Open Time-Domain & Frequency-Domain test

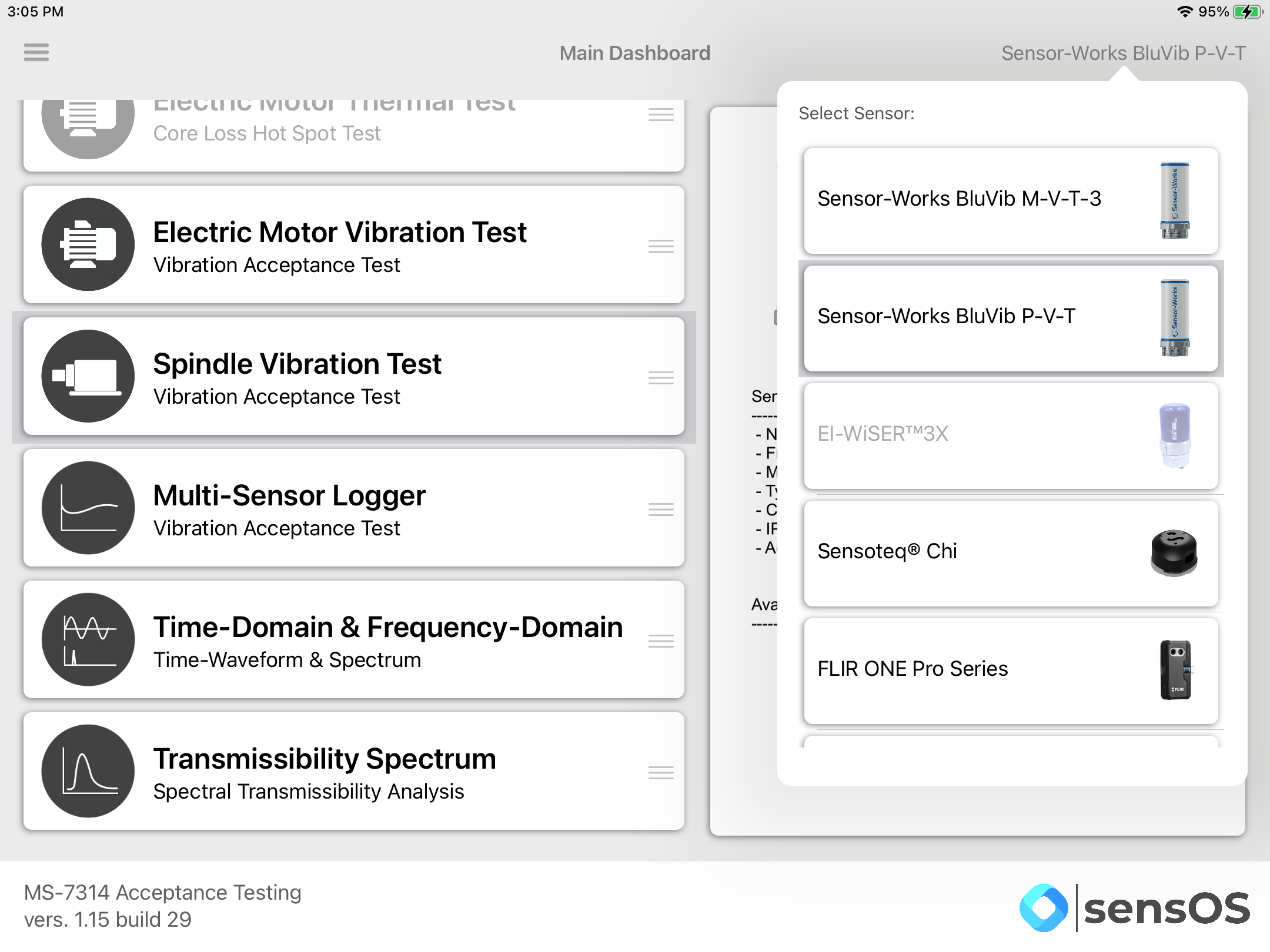click(x=354, y=639)
